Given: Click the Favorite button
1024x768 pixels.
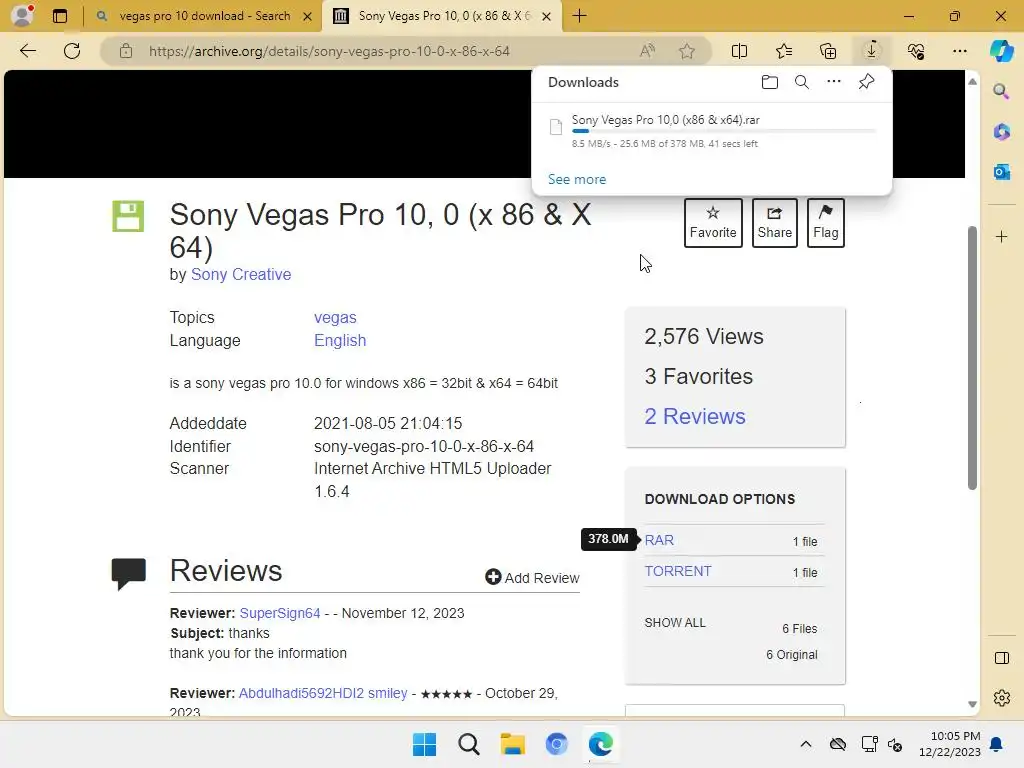Looking at the screenshot, I should coord(713,223).
